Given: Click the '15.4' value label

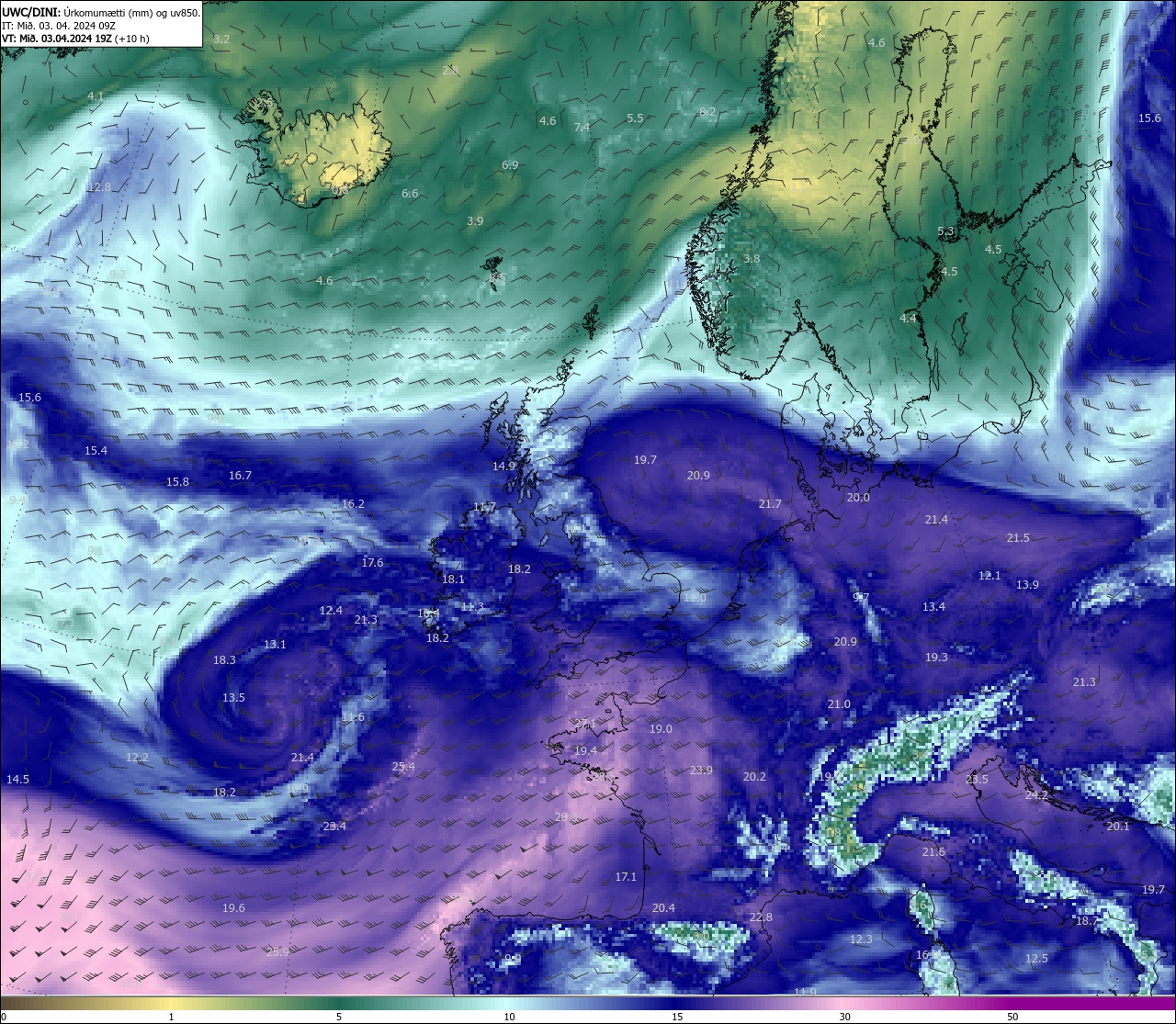Looking at the screenshot, I should 96,451.
